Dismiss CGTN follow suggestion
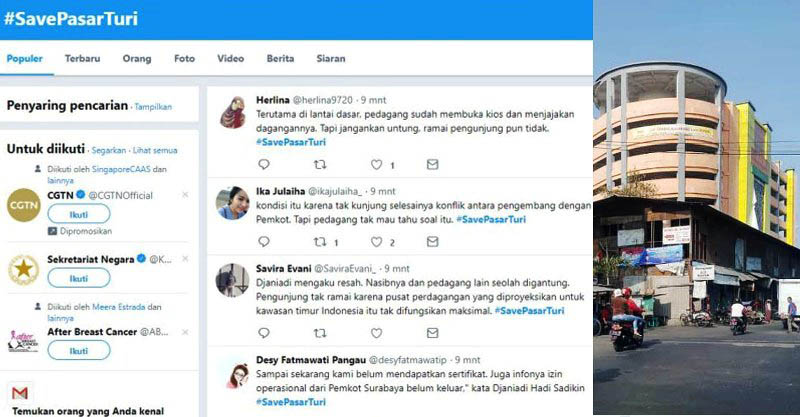Screen dimensions: 800x417 pyautogui.click(x=185, y=194)
